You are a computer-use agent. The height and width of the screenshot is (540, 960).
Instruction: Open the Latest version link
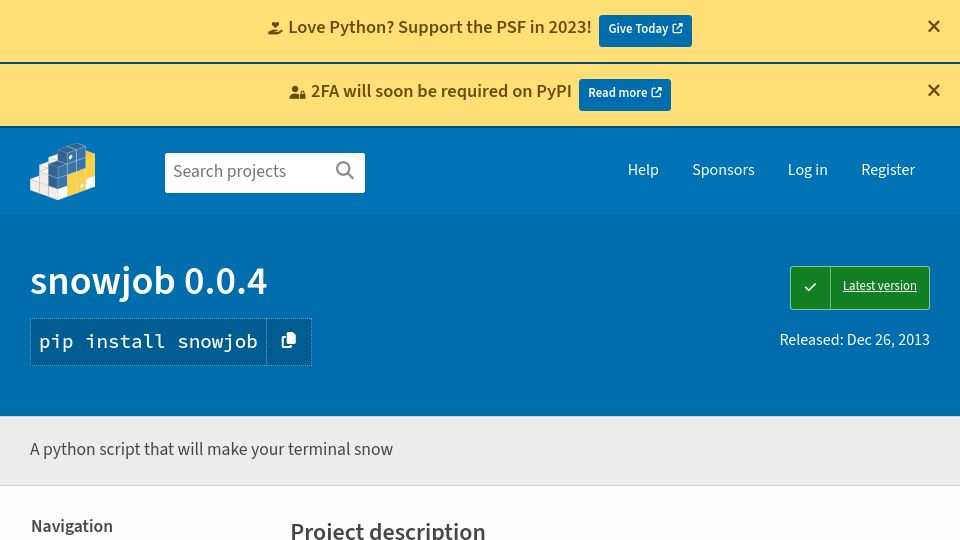(879, 286)
